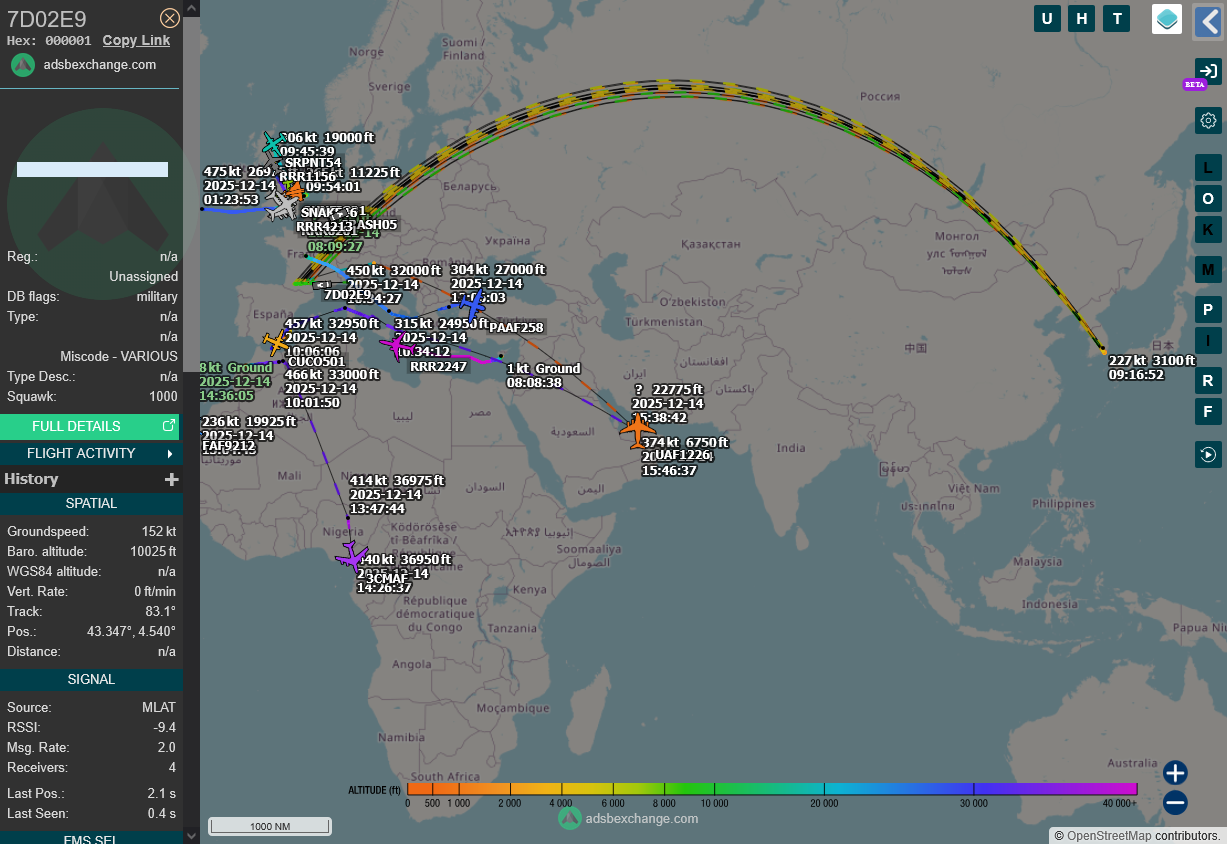The height and width of the screenshot is (844, 1227).
Task: Close the 7D02E9 aircraft info panel
Action: (170, 18)
